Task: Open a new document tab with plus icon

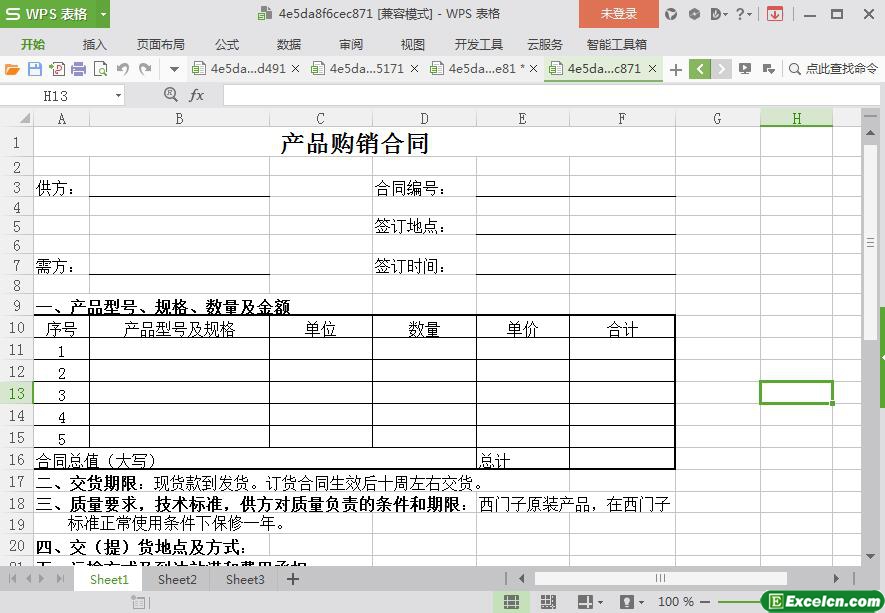Action: (676, 69)
